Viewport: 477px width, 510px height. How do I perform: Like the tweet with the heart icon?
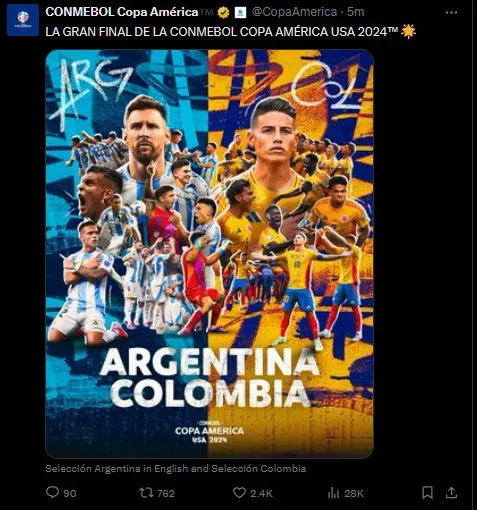pos(239,492)
